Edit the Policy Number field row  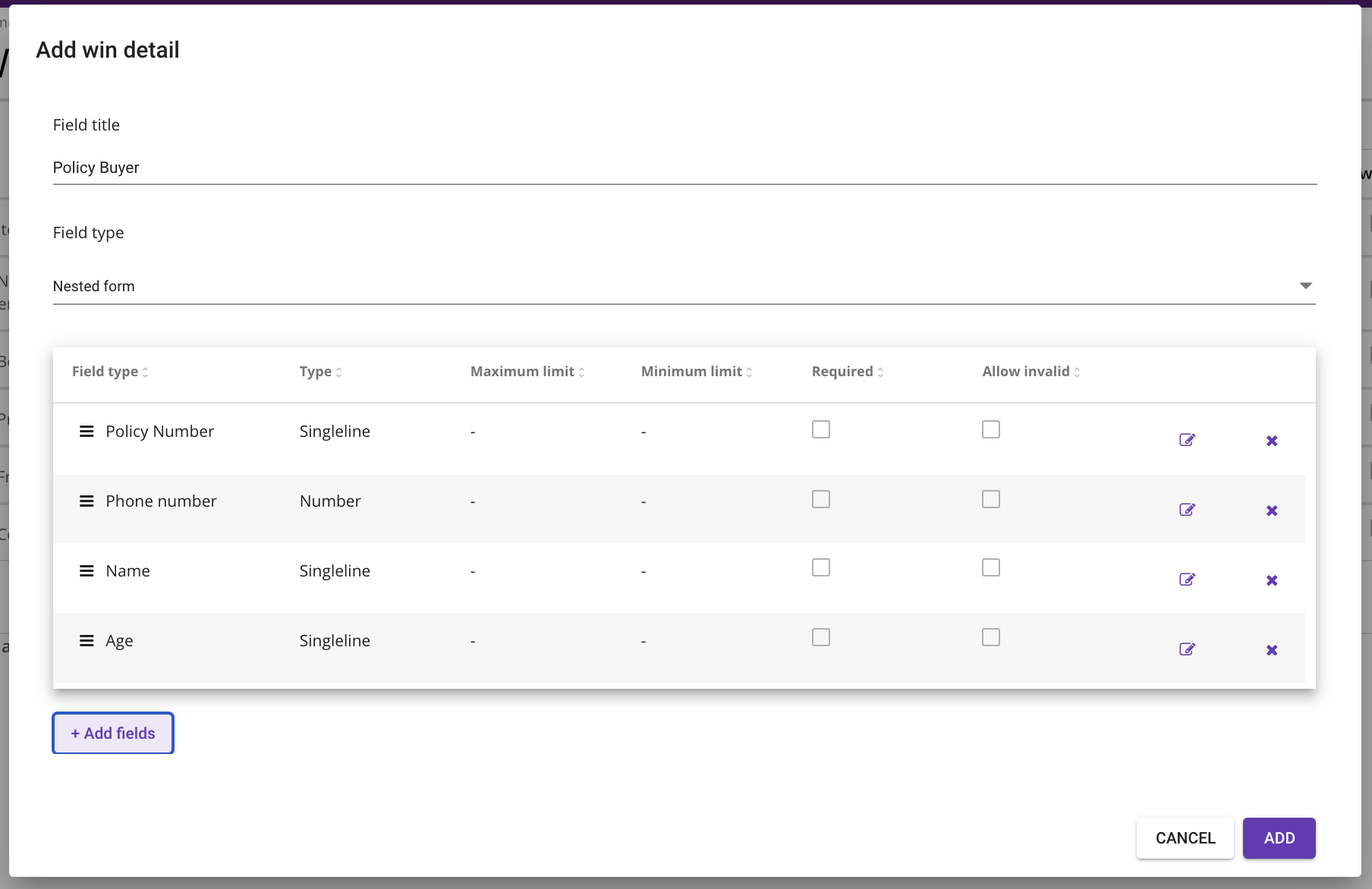point(1187,440)
